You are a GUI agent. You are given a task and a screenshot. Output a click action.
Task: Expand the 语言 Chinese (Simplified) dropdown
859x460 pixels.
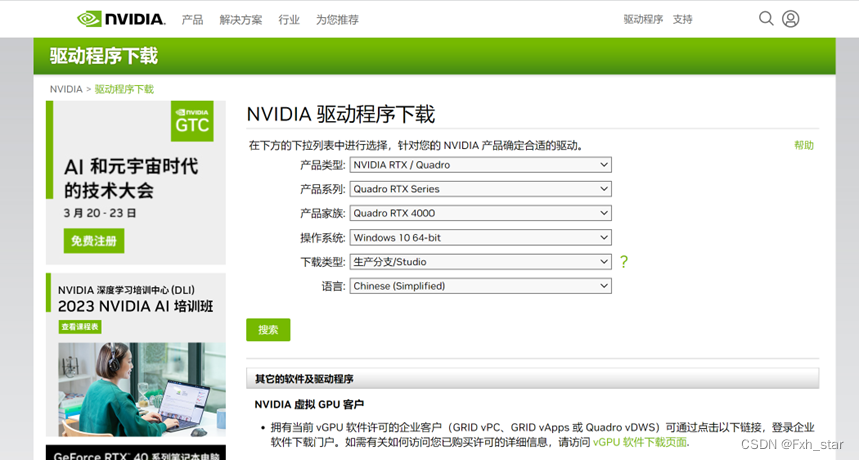[x=480, y=286]
